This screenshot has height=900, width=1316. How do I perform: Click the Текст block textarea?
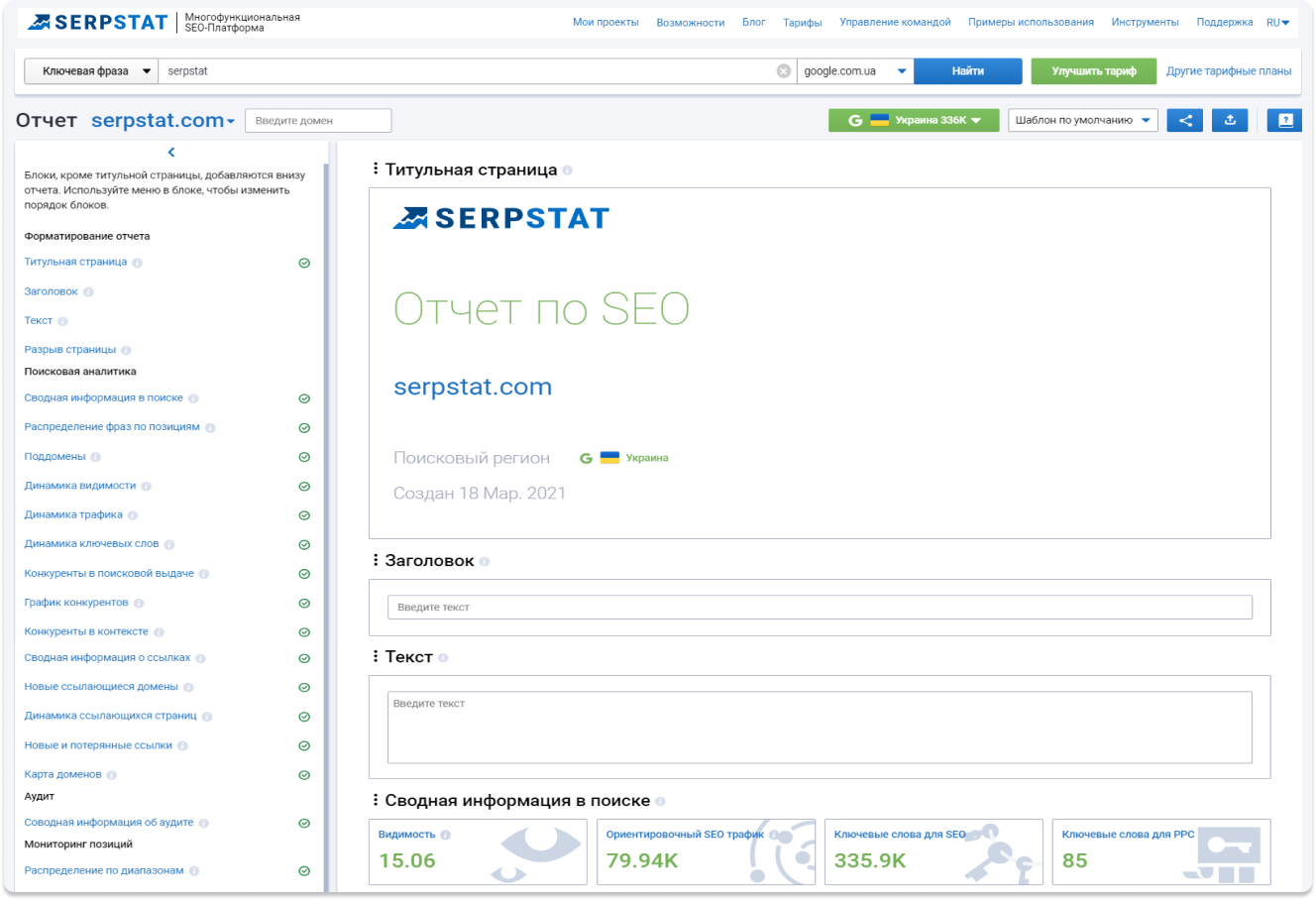(820, 728)
